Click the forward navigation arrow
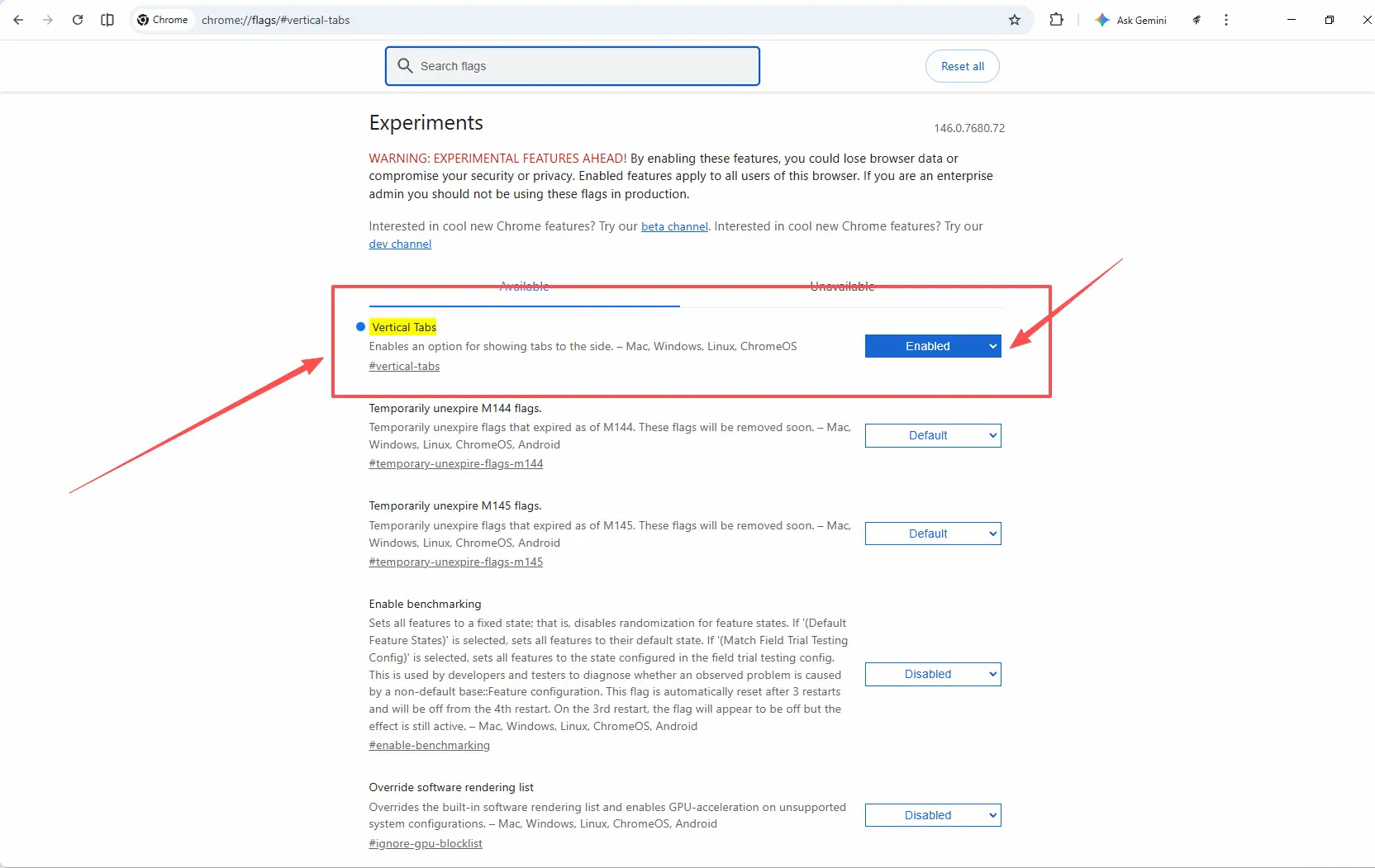Viewport: 1375px width, 868px height. [x=48, y=20]
